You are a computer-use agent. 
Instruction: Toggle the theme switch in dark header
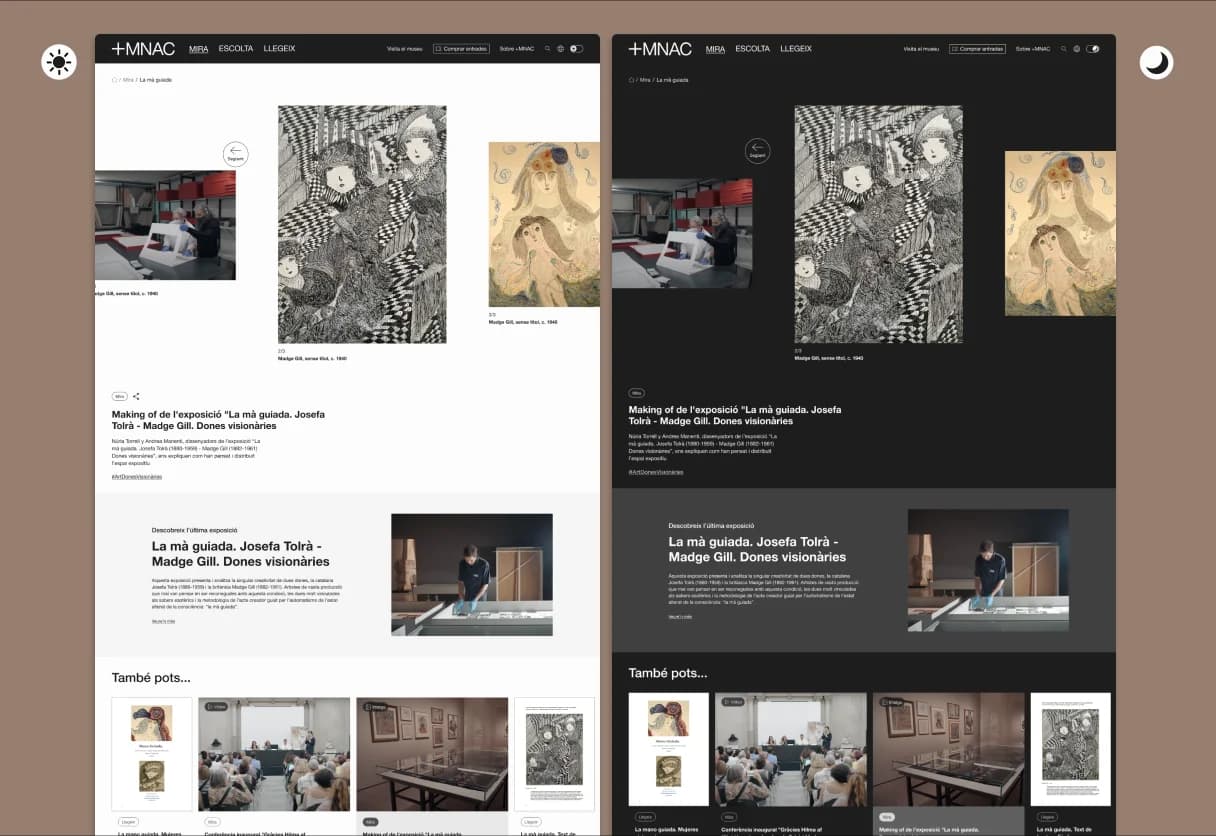click(x=1093, y=49)
